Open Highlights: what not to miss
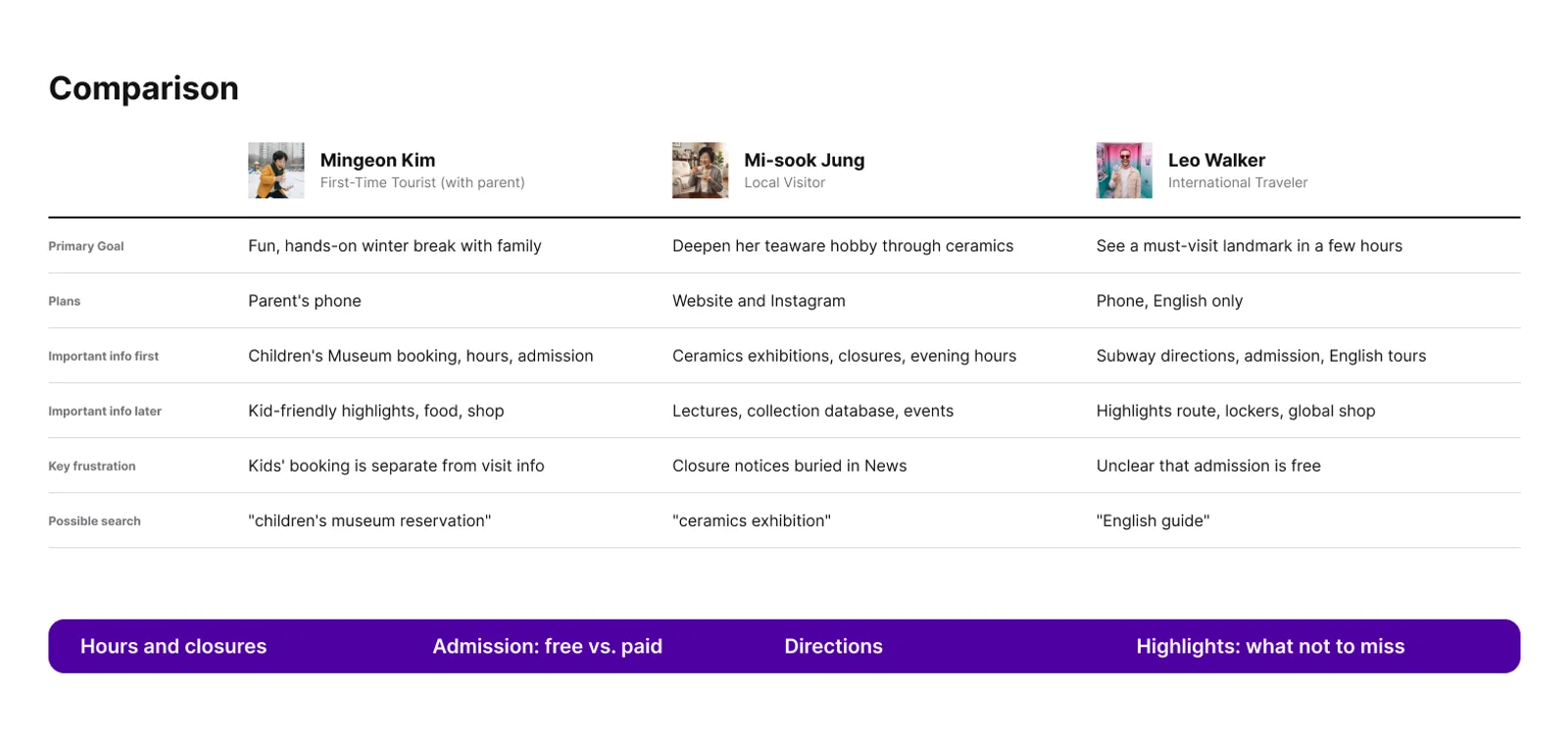 [1270, 646]
